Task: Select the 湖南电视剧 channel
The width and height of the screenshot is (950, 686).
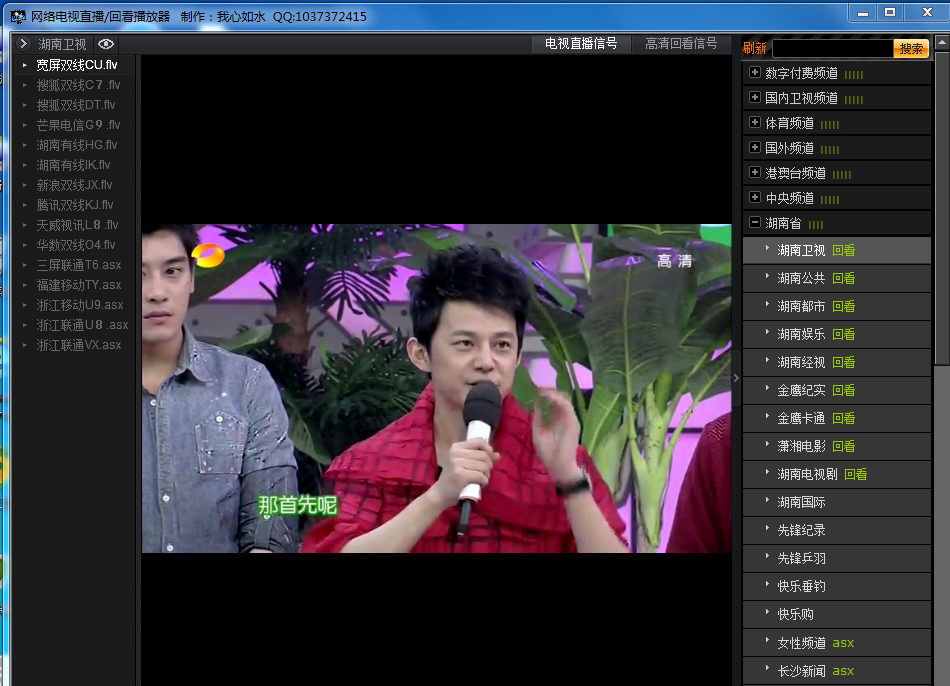Action: (x=807, y=474)
